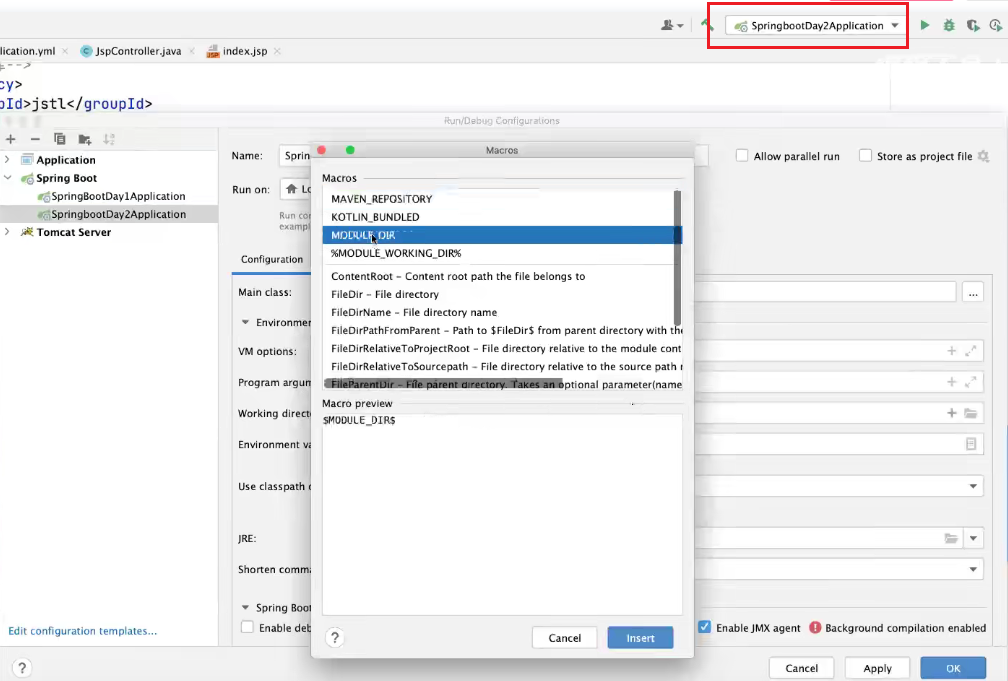Collapse the Environment section
Screen dimensions: 1008x681
pos(245,322)
